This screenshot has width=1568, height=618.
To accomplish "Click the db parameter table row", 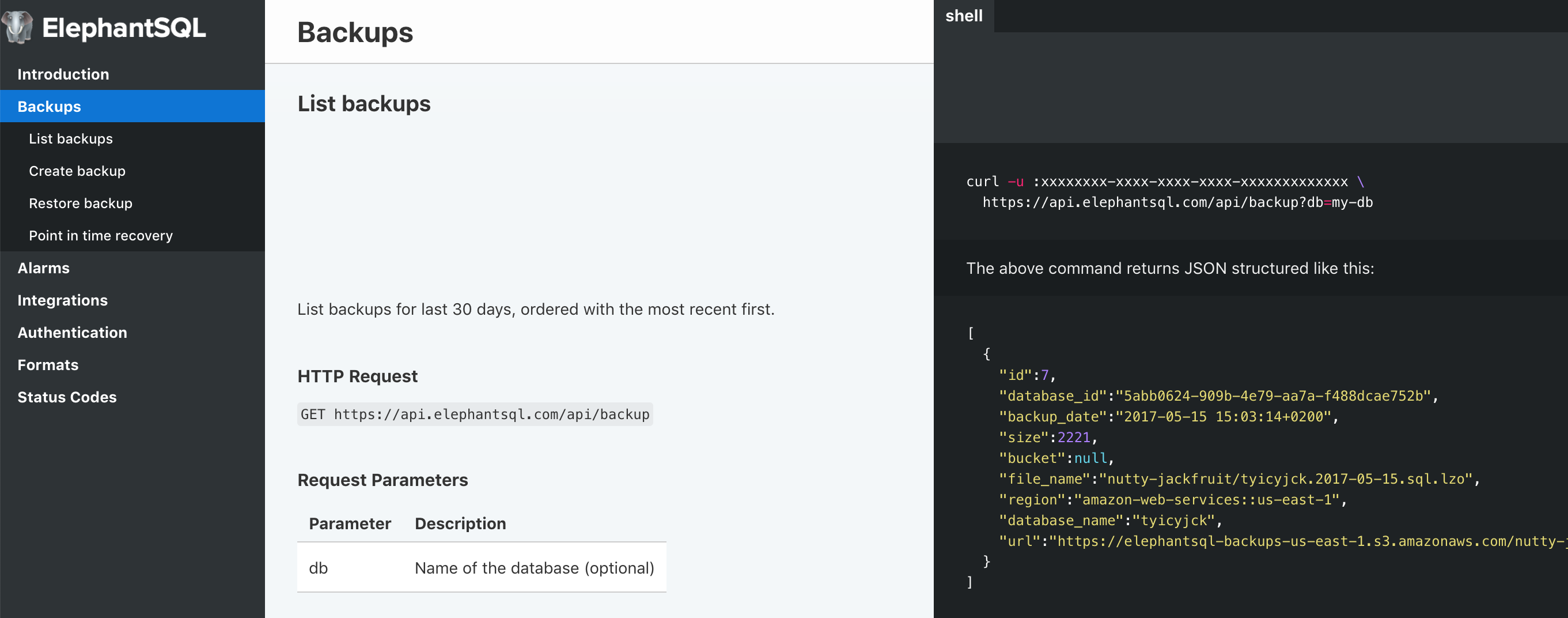I will coord(481,567).
